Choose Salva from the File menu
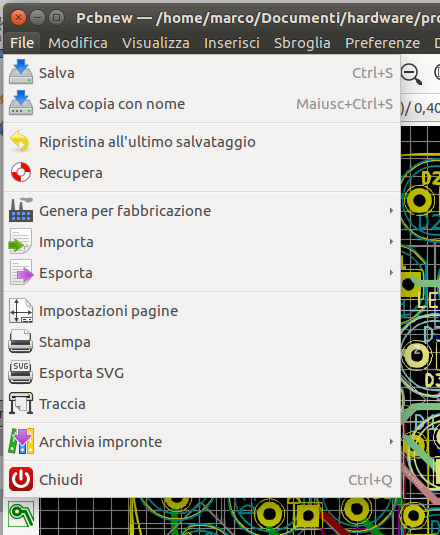This screenshot has height=535, width=440. click(x=202, y=73)
